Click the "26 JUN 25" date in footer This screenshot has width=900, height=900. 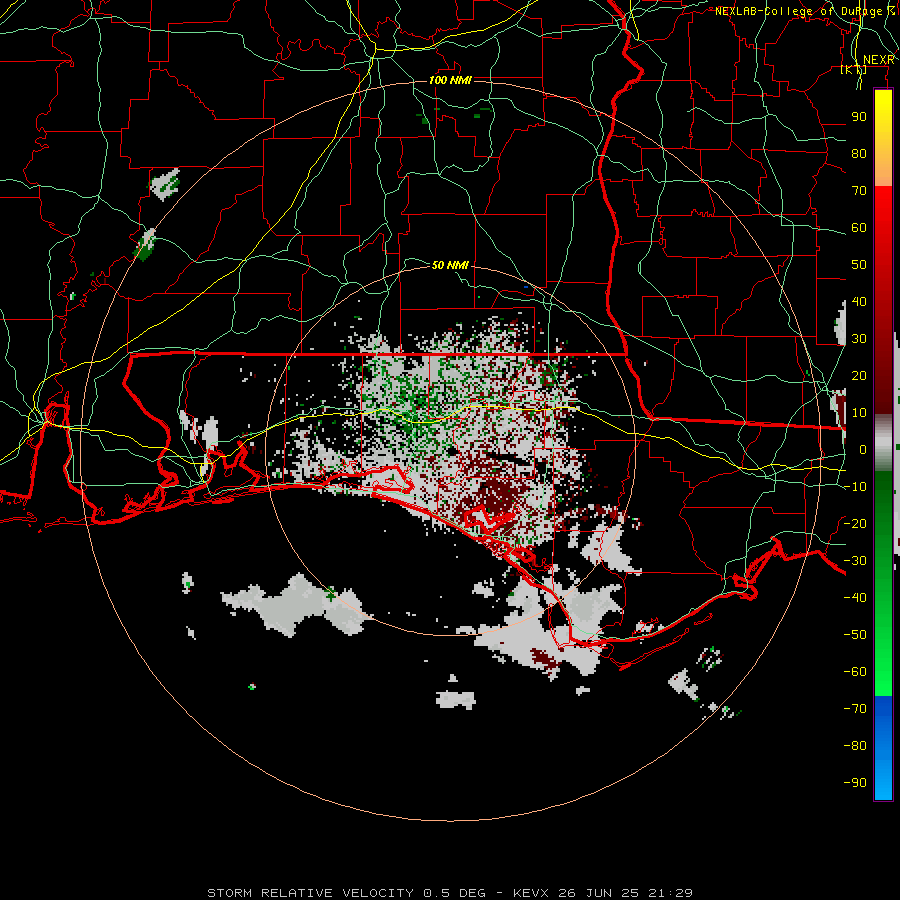[x=599, y=893]
